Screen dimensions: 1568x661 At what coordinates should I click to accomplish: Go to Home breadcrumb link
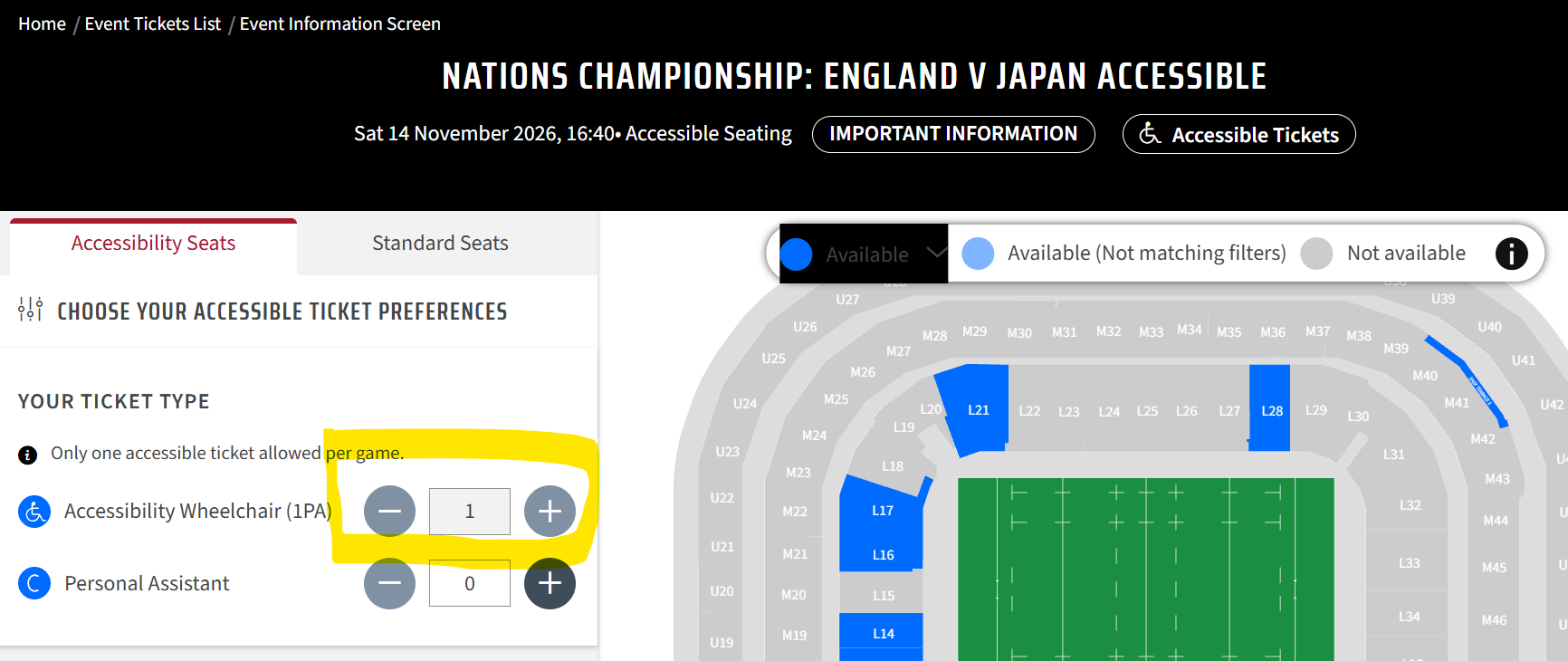point(42,24)
